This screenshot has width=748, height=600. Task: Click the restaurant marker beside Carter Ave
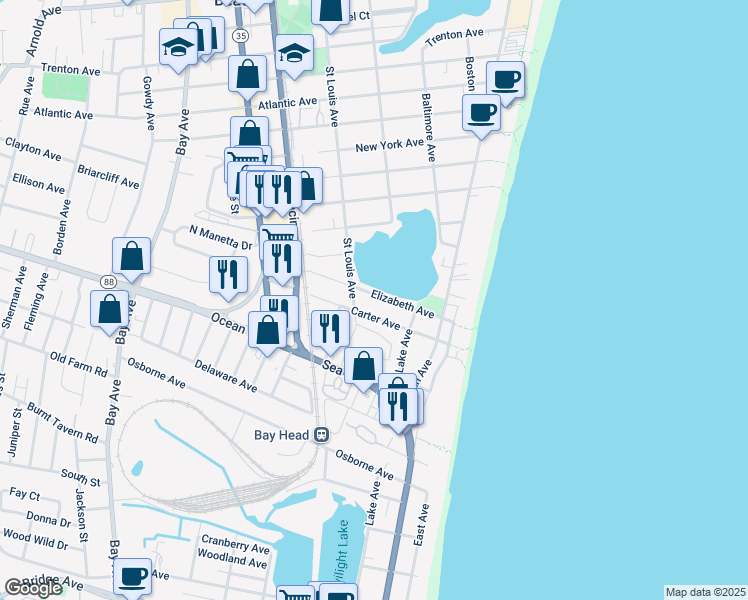pyautogui.click(x=330, y=330)
